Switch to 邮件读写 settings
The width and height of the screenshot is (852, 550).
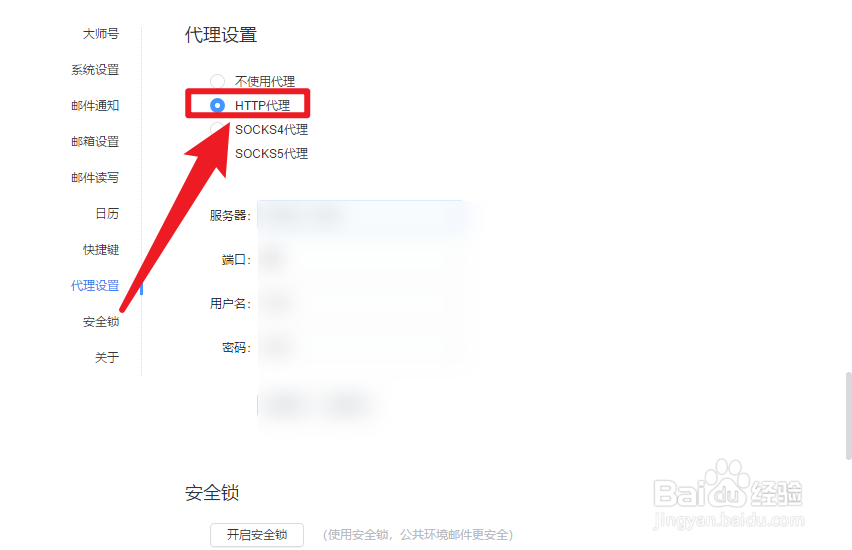[x=95, y=177]
